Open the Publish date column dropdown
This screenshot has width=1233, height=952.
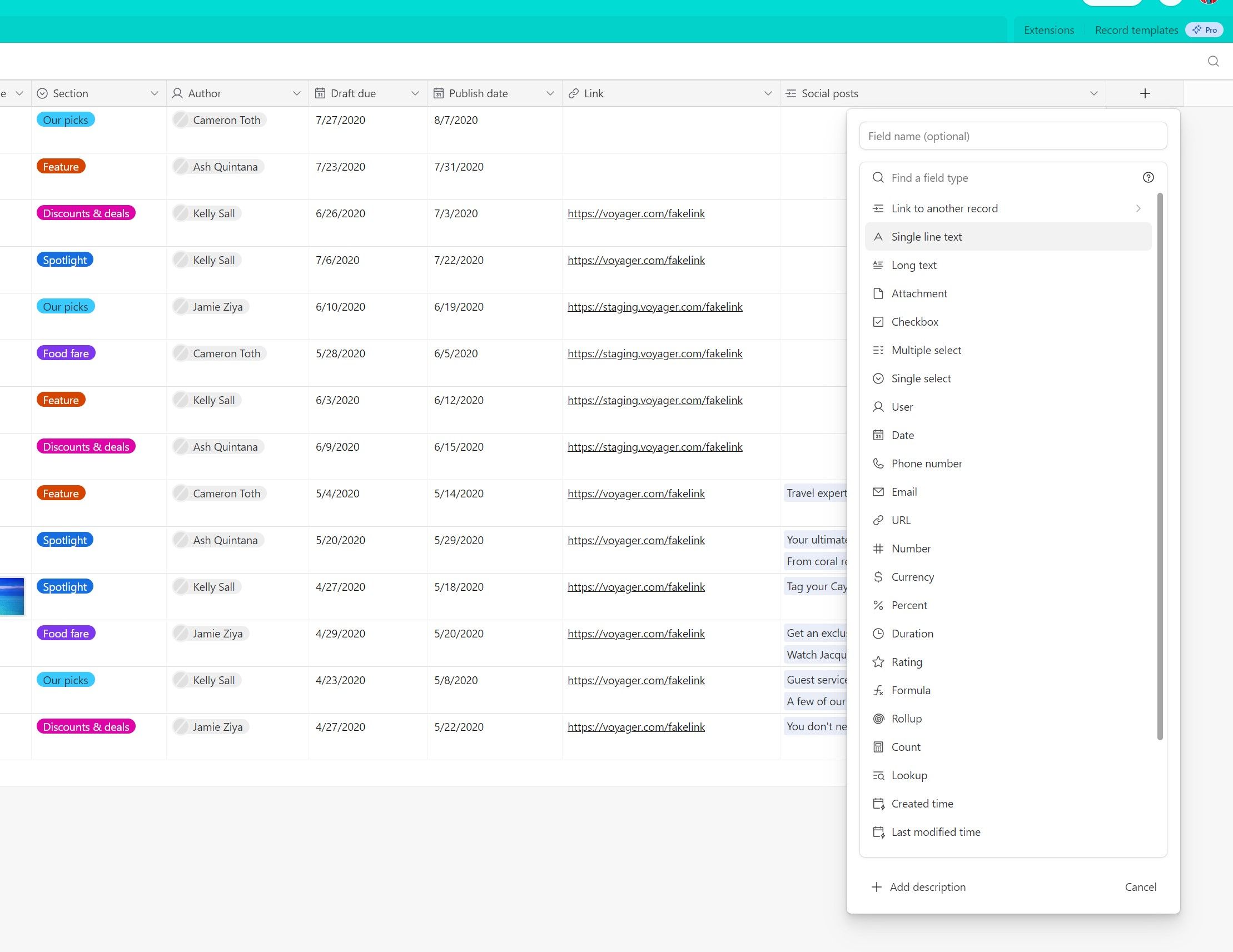pos(549,93)
